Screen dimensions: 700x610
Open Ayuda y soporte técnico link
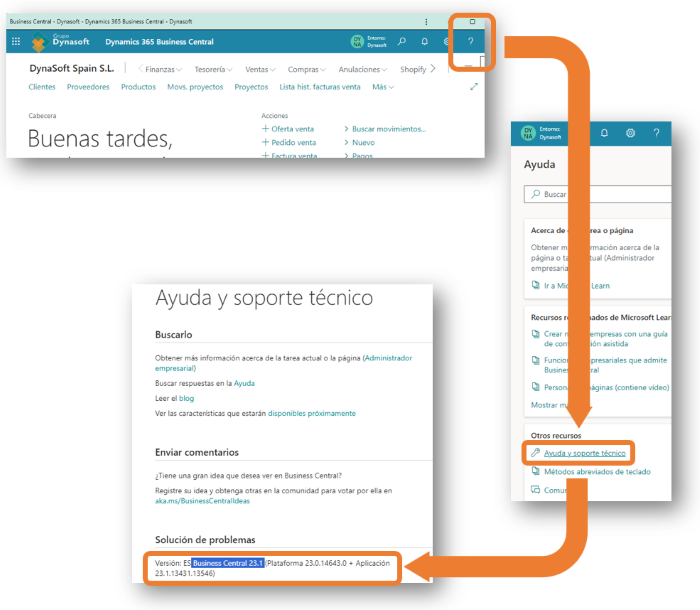coord(584,453)
